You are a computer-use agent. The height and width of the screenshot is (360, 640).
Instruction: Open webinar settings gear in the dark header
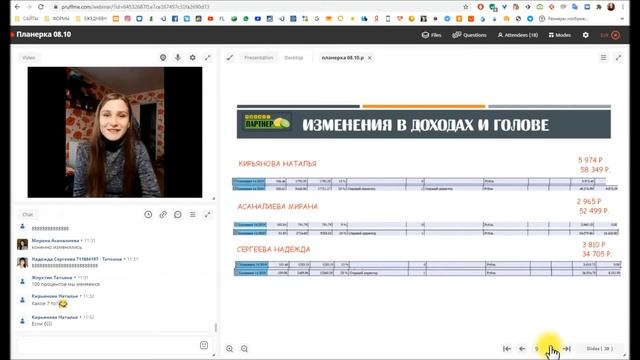click(x=586, y=35)
